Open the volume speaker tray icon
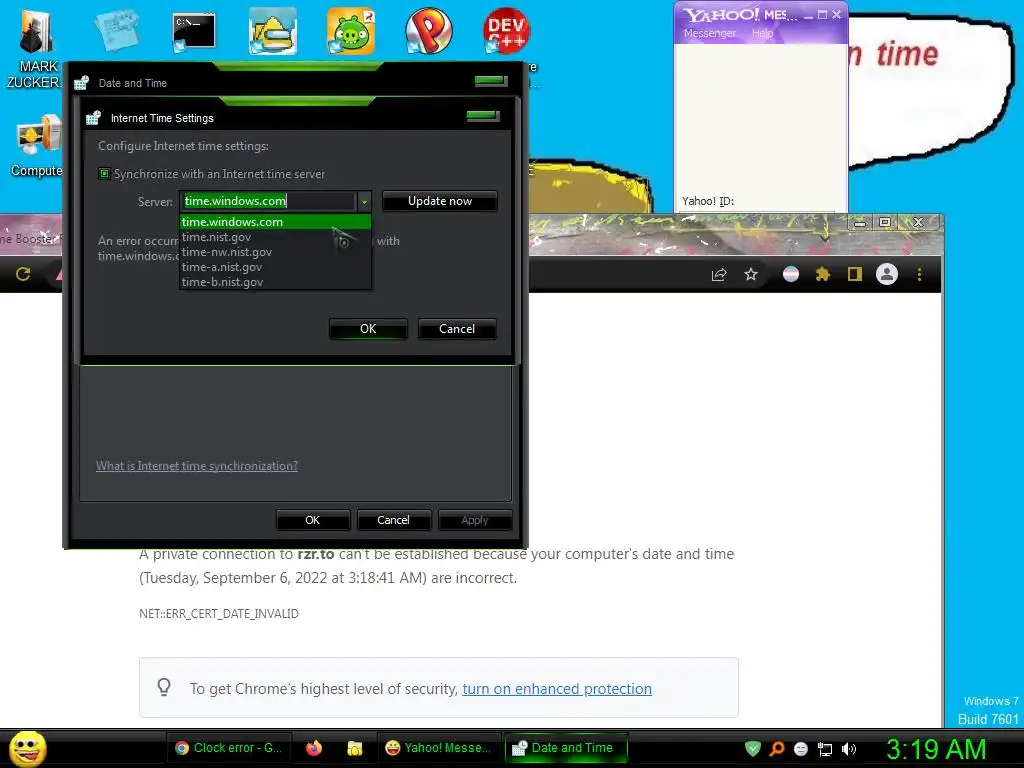The height and width of the screenshot is (768, 1024). pyautogui.click(x=849, y=749)
